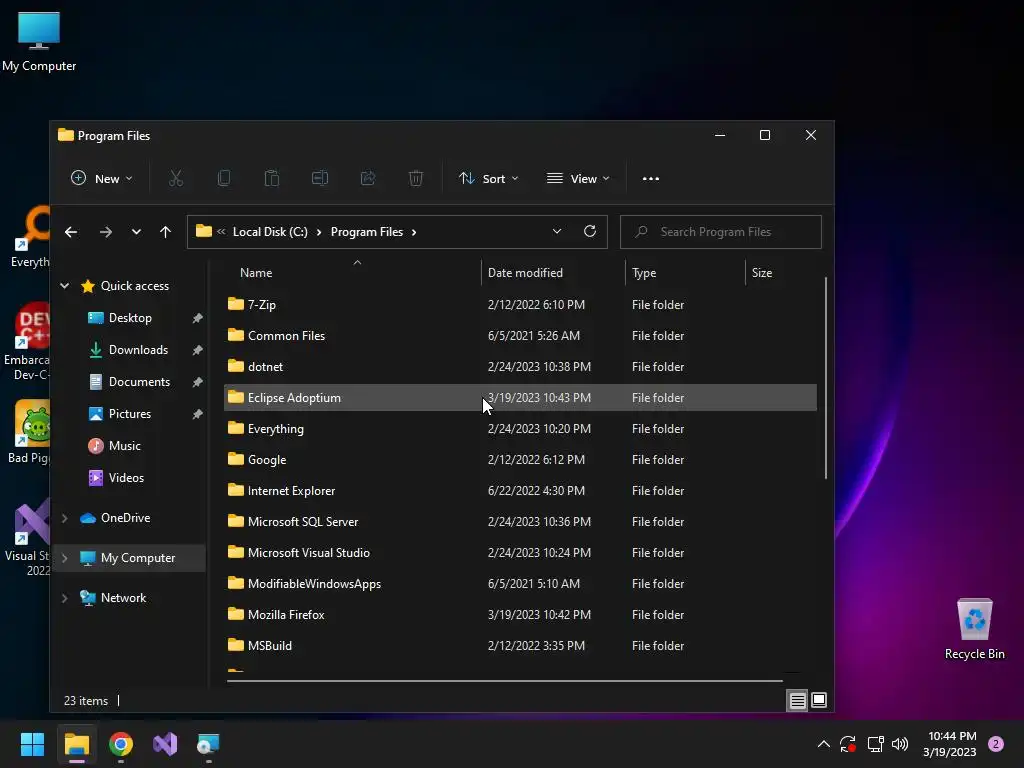Switch to details view layout icon
The width and height of the screenshot is (1024, 768).
pos(797,701)
